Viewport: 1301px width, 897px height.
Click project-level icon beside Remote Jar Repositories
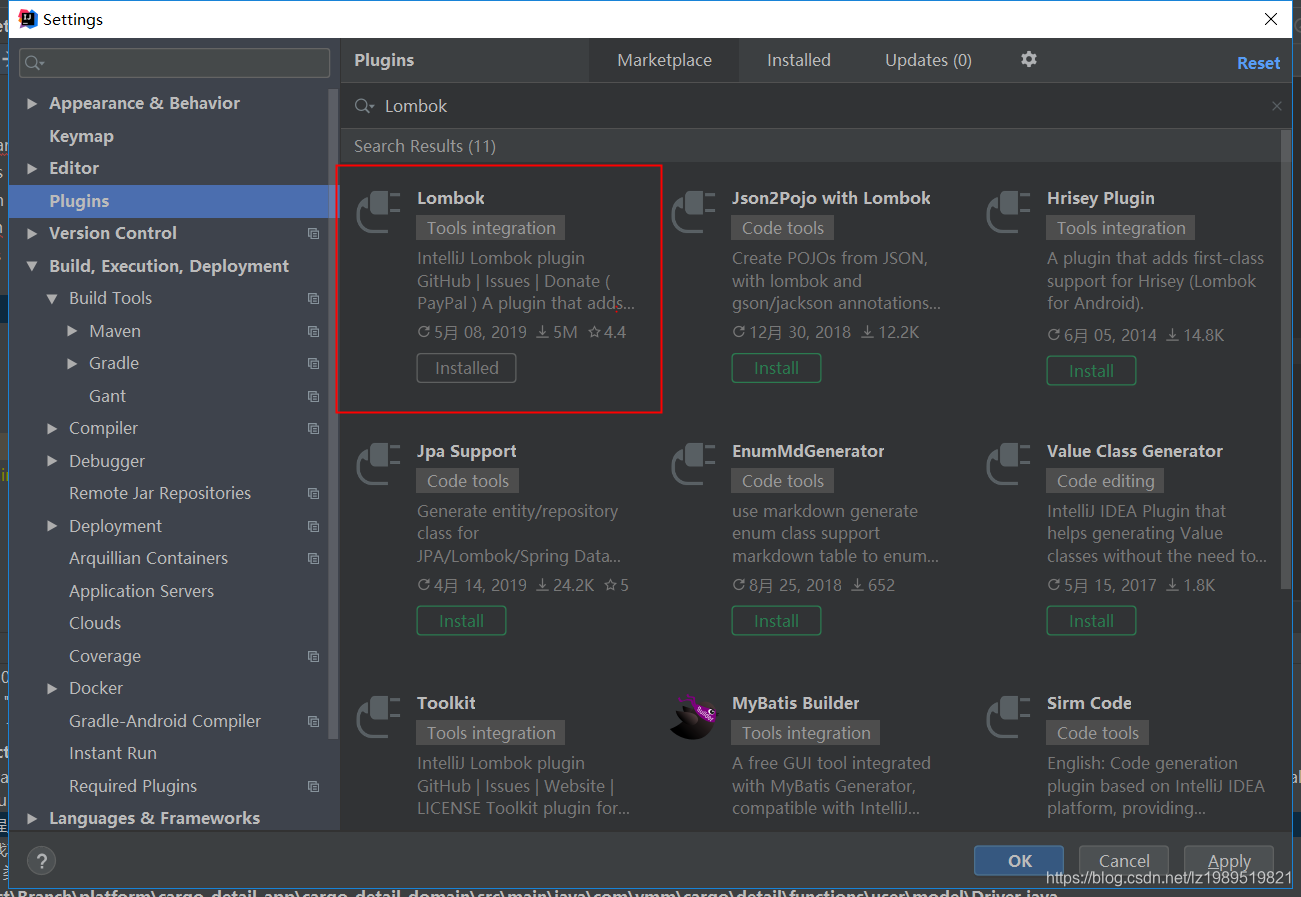pyautogui.click(x=314, y=493)
